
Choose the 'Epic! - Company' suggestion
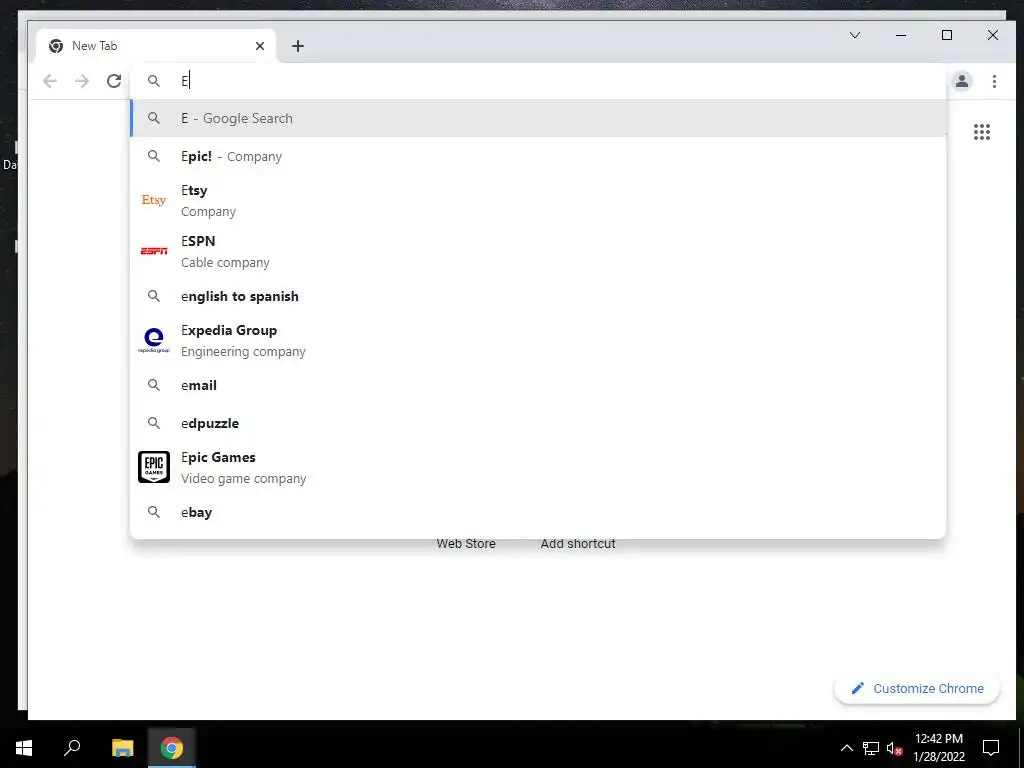[538, 156]
